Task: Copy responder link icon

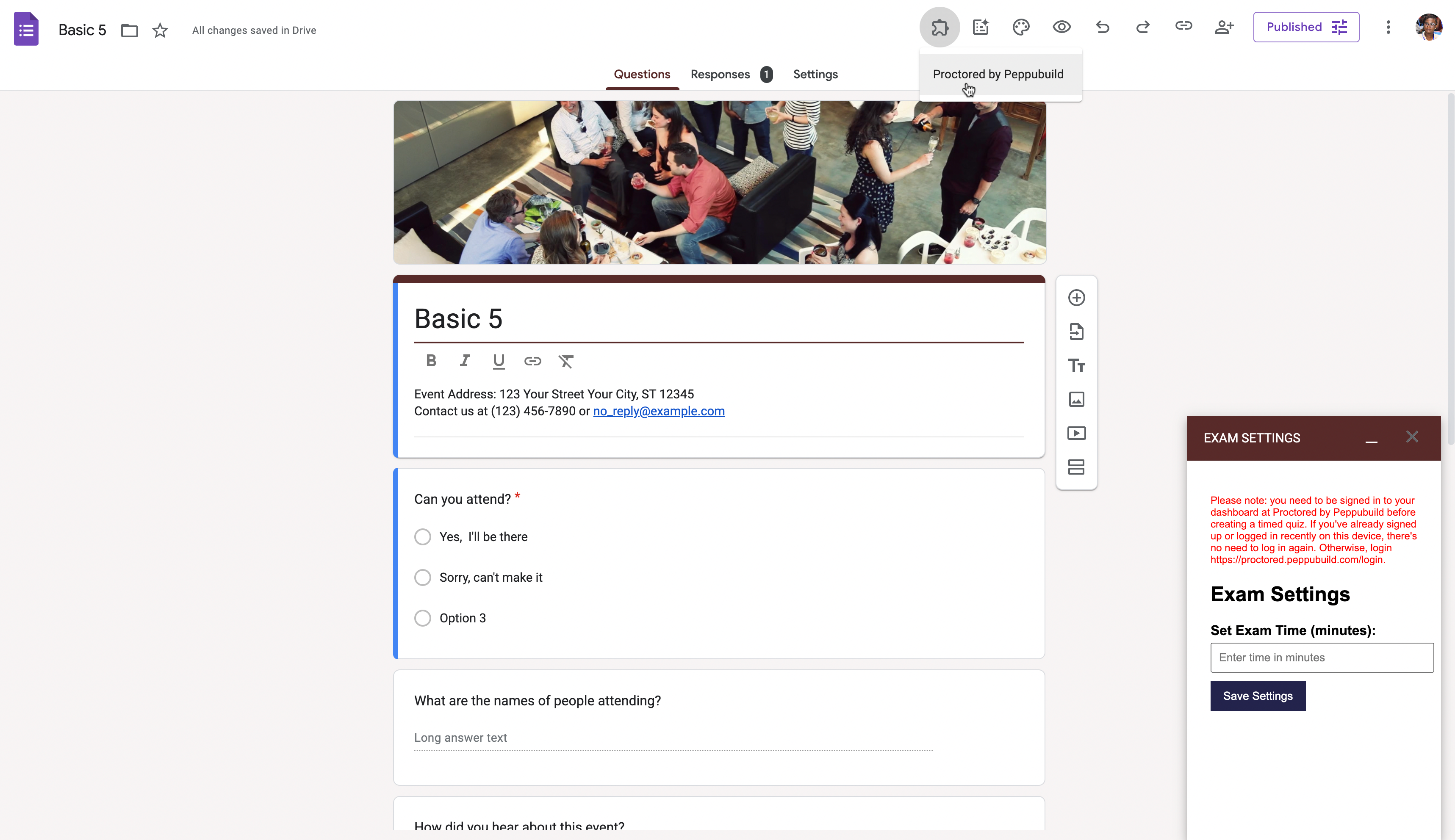Action: click(x=1184, y=26)
